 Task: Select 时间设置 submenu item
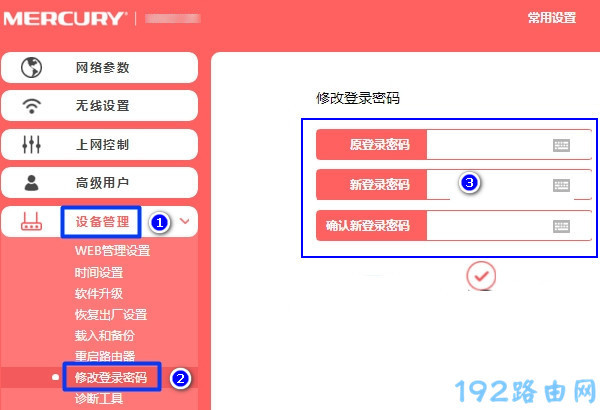click(99, 273)
